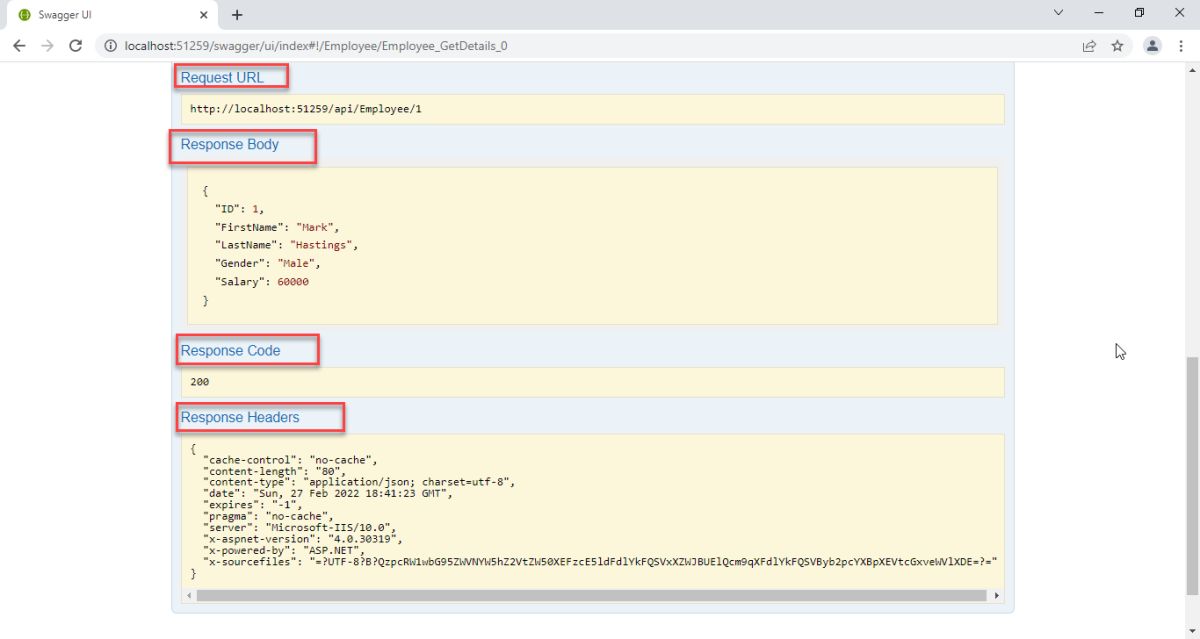Click the left arrow of headers scrollbar

(187, 595)
